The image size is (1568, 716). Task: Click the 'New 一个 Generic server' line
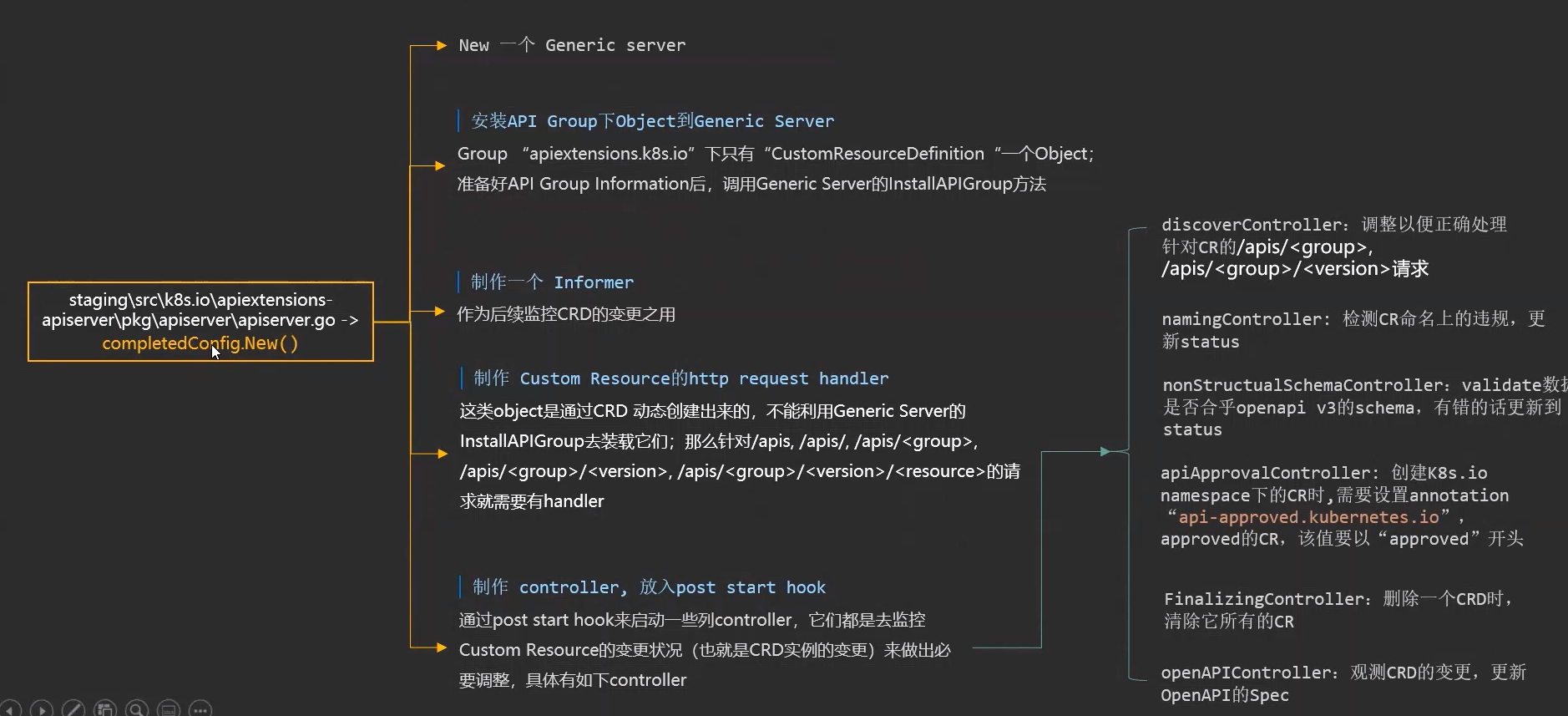click(572, 45)
